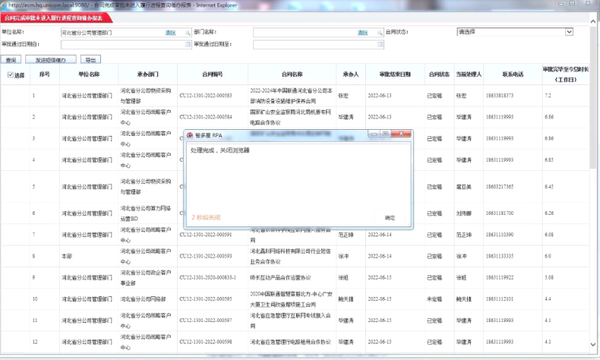The image size is (600, 360).
Task: Click the 6.26 duration value
Action: tap(549, 213)
